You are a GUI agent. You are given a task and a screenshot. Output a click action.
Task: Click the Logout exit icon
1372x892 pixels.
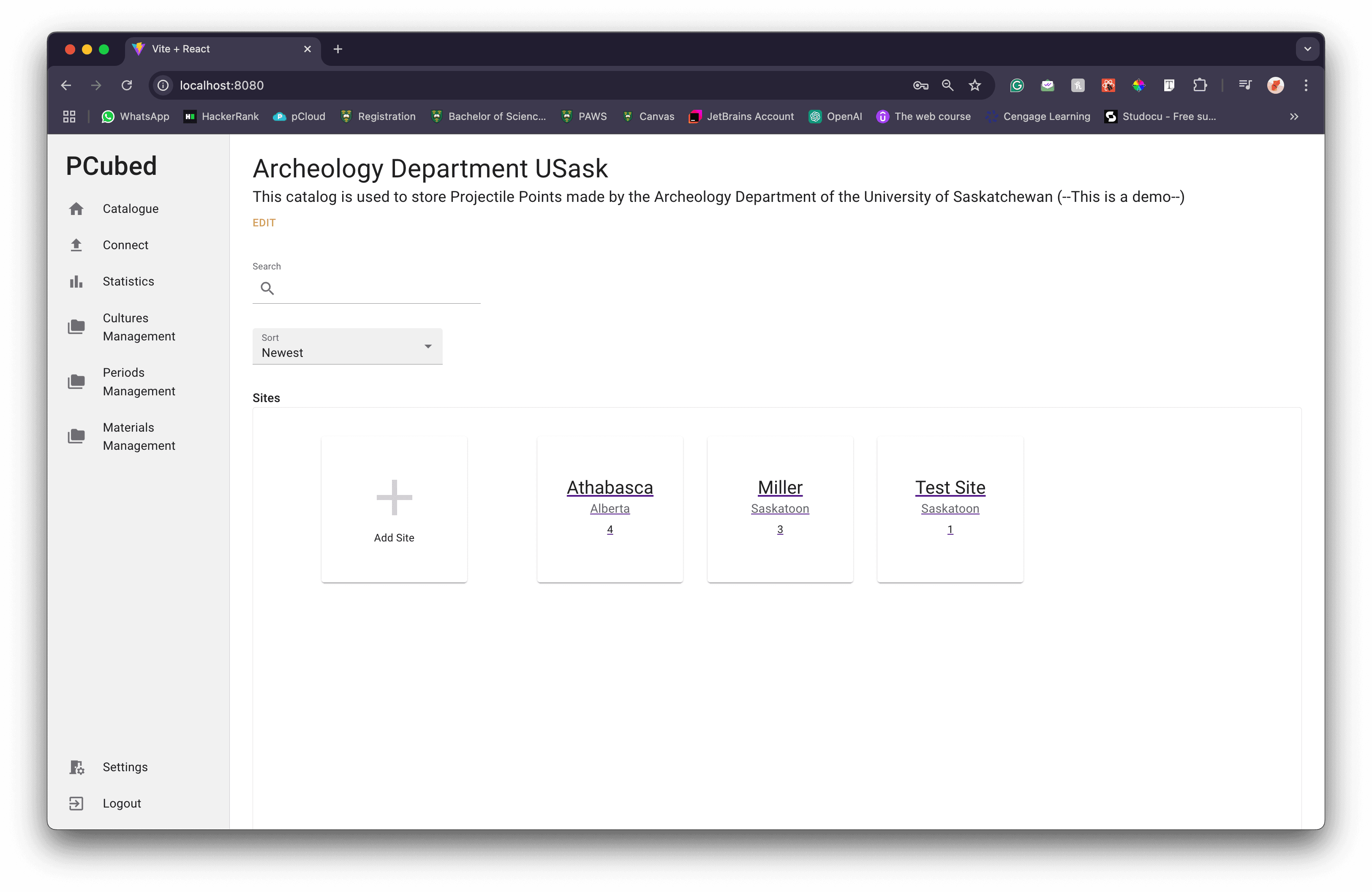[x=76, y=803]
